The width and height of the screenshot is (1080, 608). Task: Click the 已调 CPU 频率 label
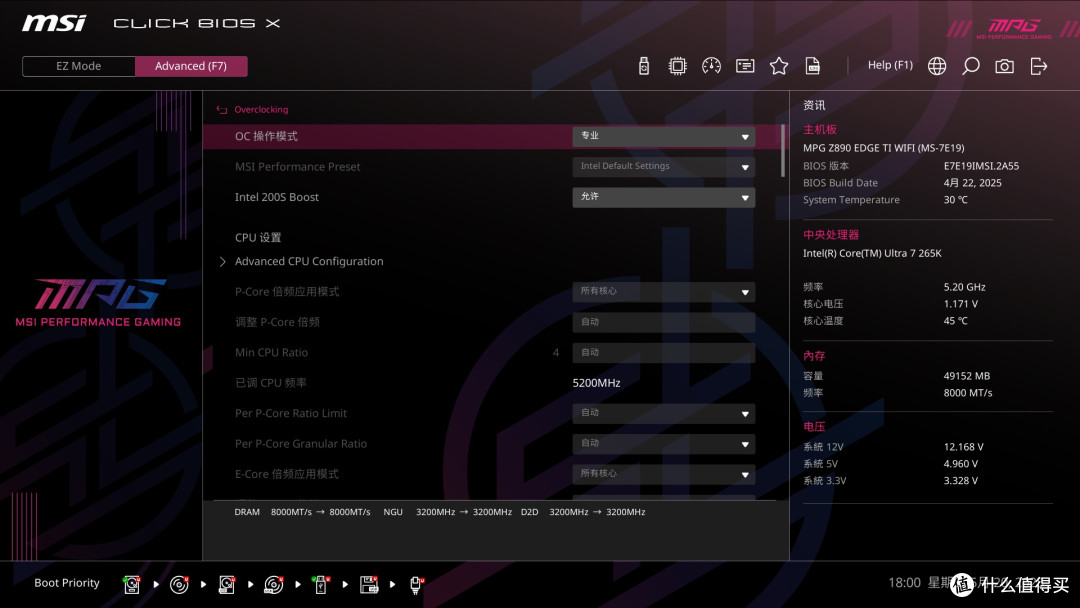(x=271, y=383)
